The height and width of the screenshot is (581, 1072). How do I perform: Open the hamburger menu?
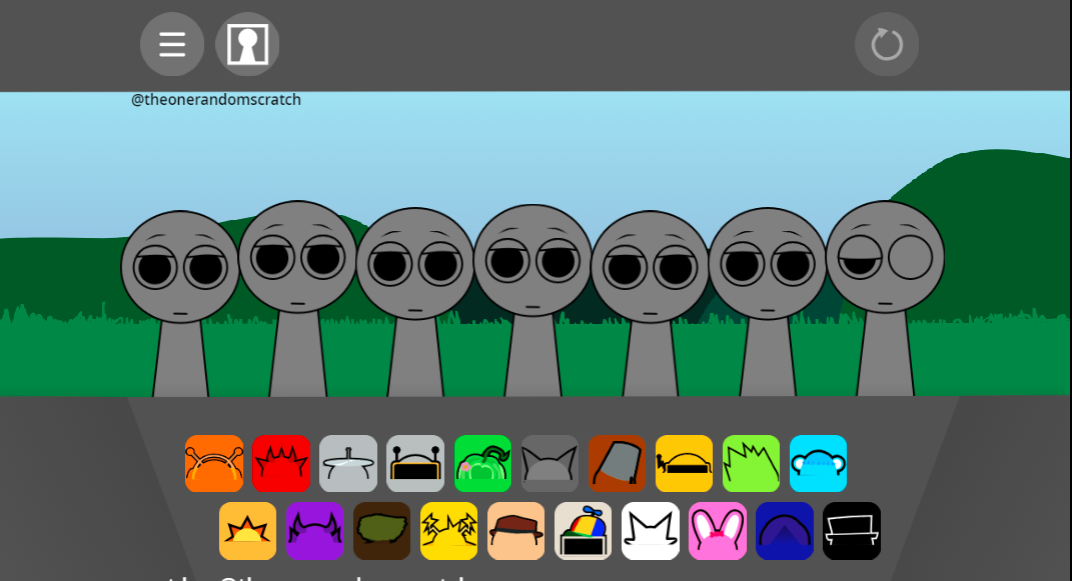172,45
